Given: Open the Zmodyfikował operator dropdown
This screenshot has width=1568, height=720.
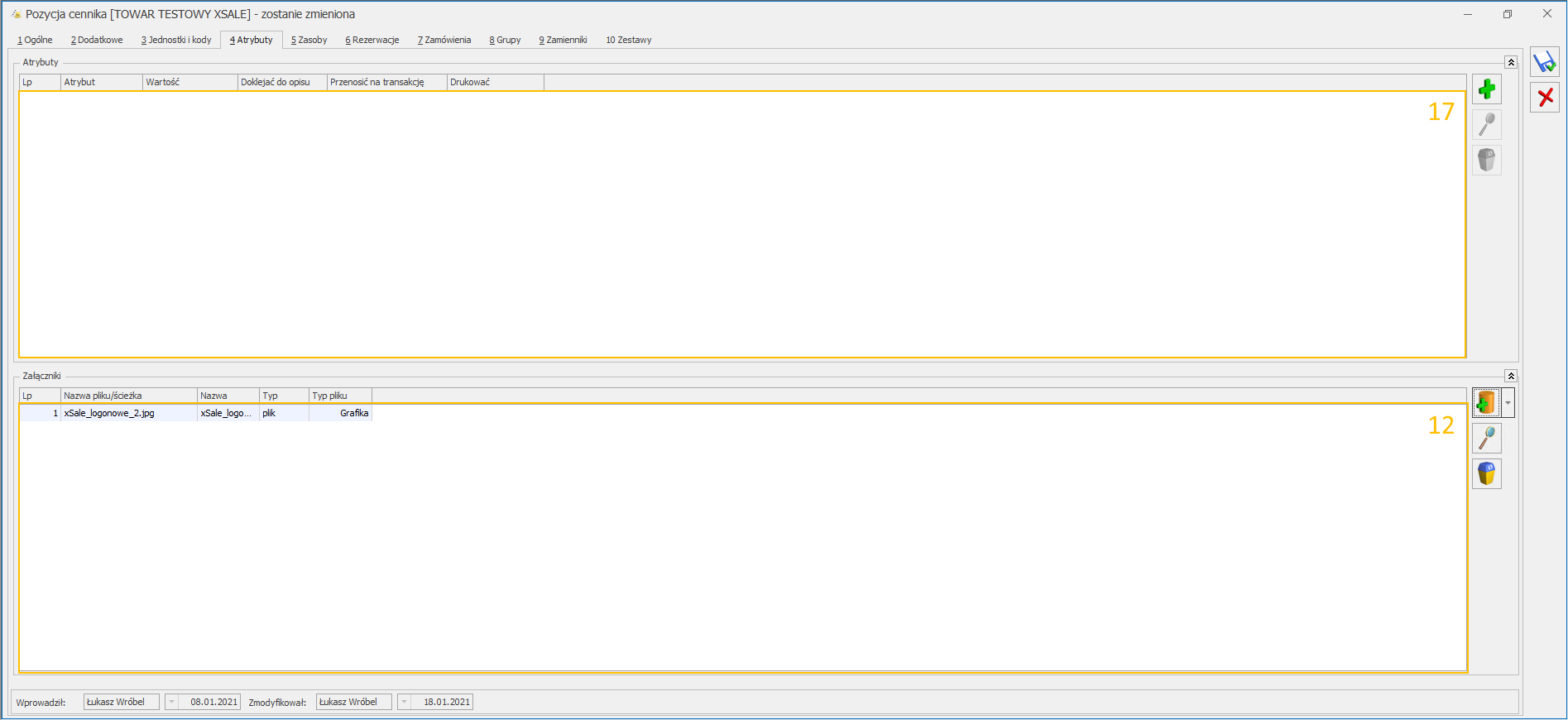Looking at the screenshot, I should [x=404, y=703].
